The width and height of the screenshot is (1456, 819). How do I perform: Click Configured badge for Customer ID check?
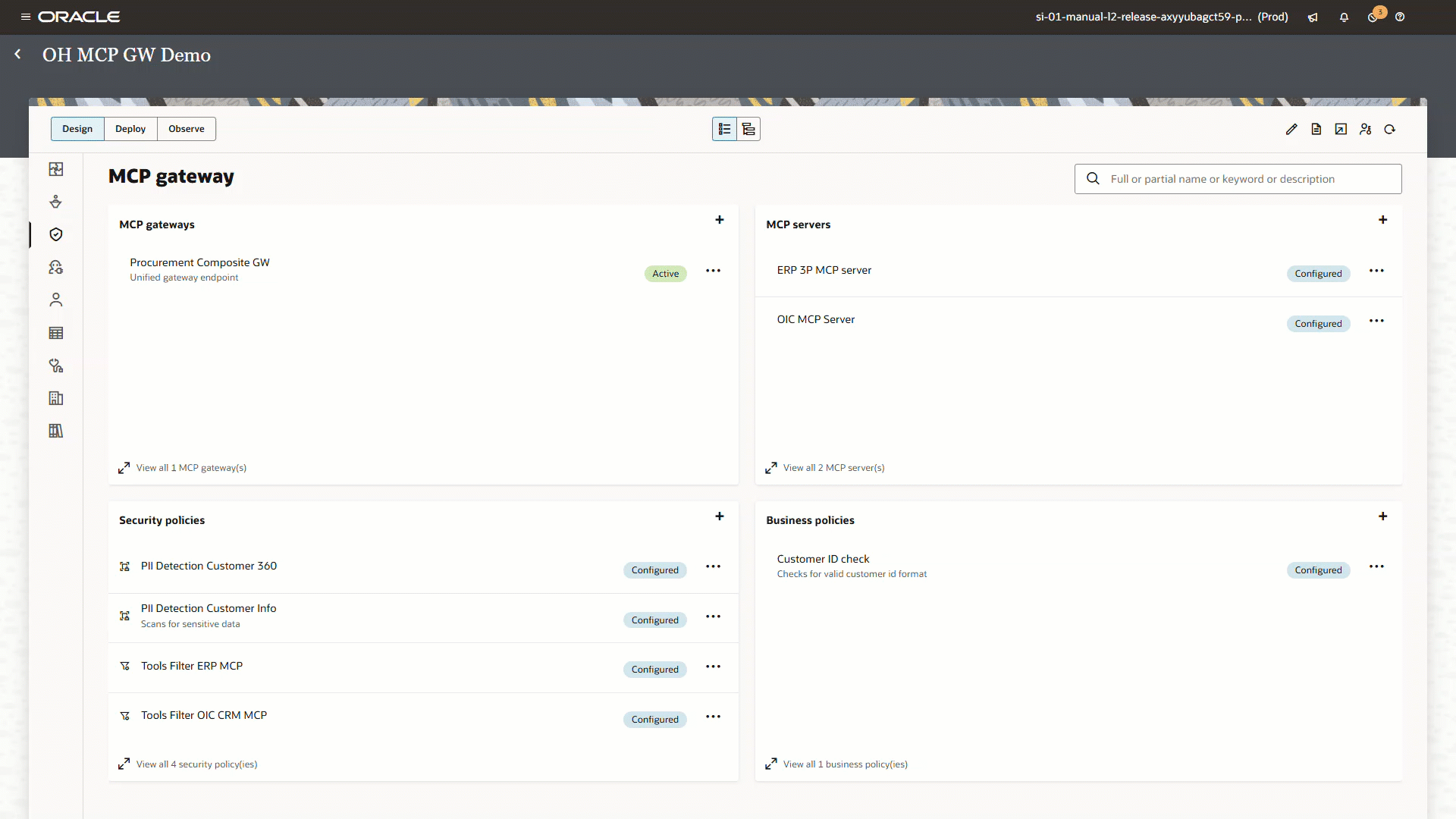1318,570
